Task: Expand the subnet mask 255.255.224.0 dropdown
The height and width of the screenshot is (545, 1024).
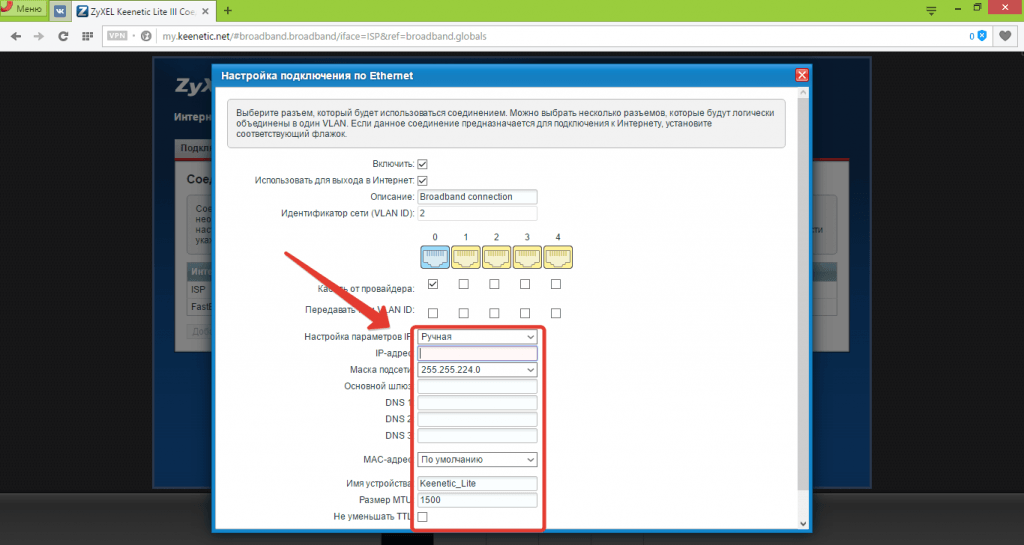Action: pos(477,370)
